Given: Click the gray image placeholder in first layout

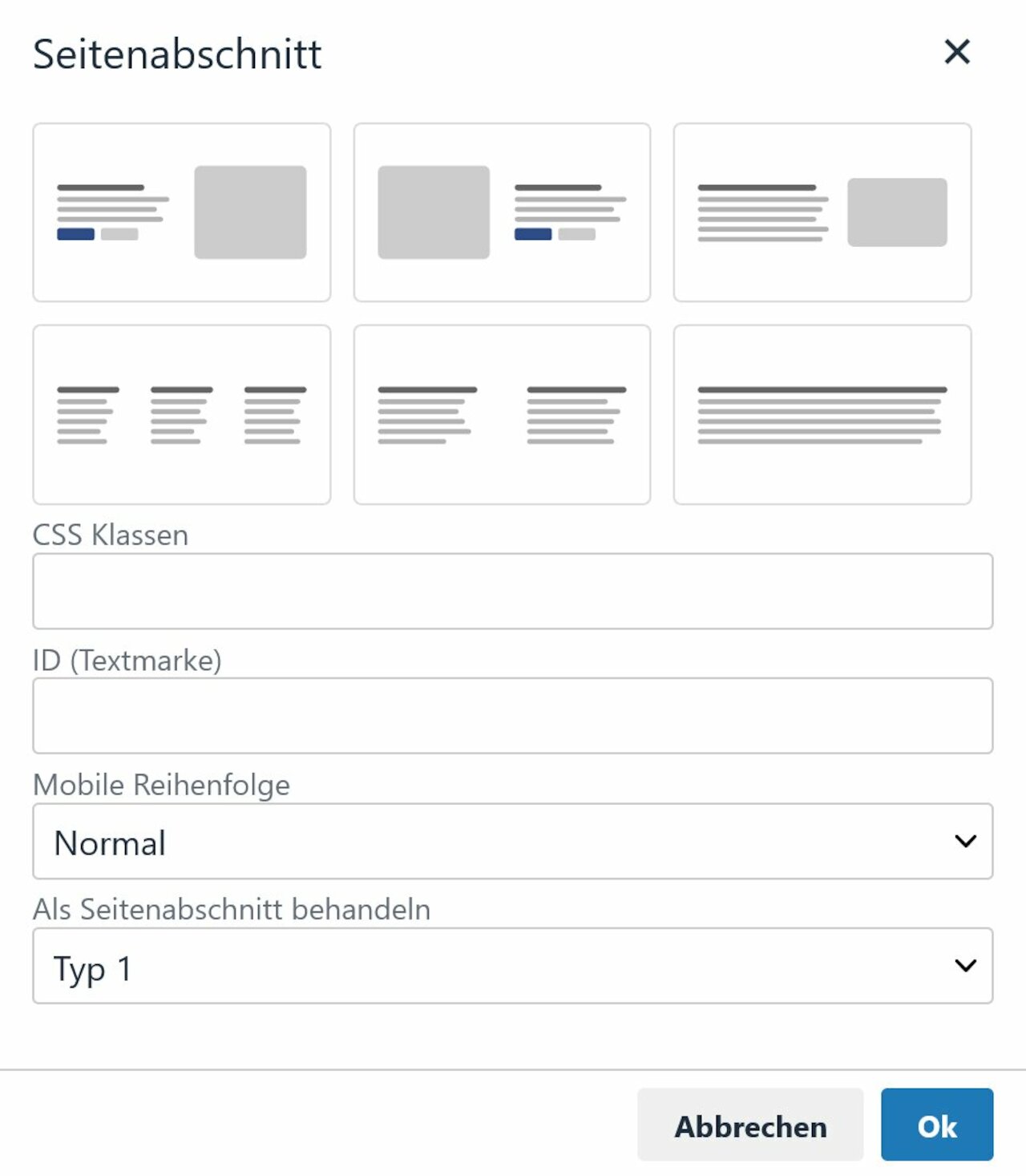Looking at the screenshot, I should [x=250, y=212].
